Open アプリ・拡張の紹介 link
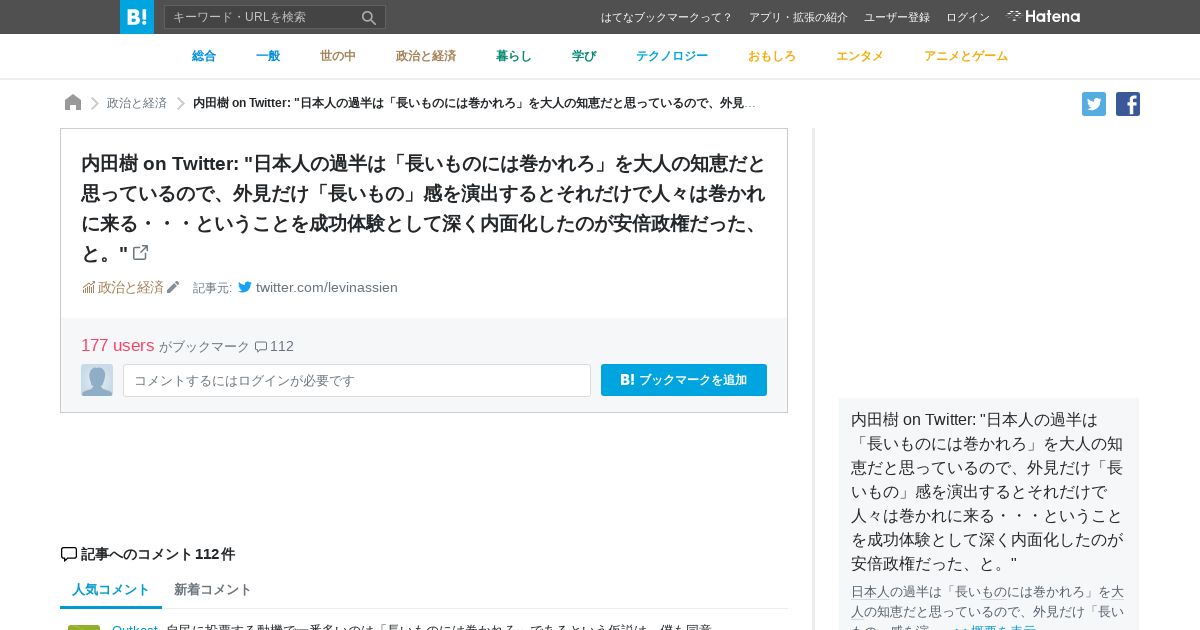The width and height of the screenshot is (1200, 630). [x=798, y=17]
